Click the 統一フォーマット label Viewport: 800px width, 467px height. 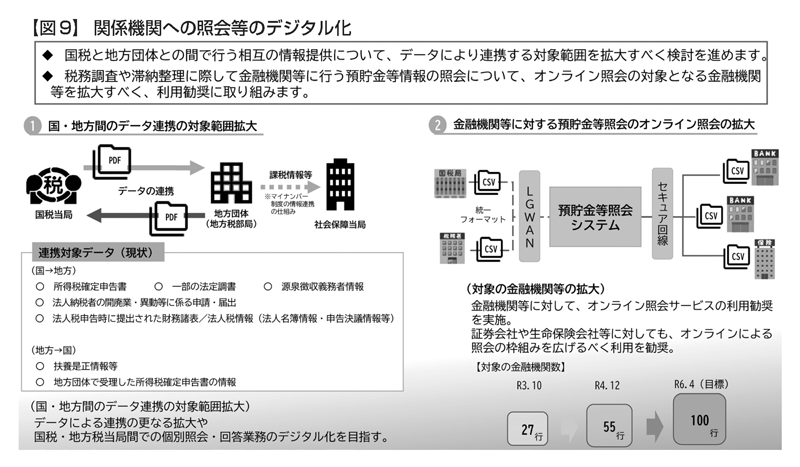pyautogui.click(x=483, y=214)
